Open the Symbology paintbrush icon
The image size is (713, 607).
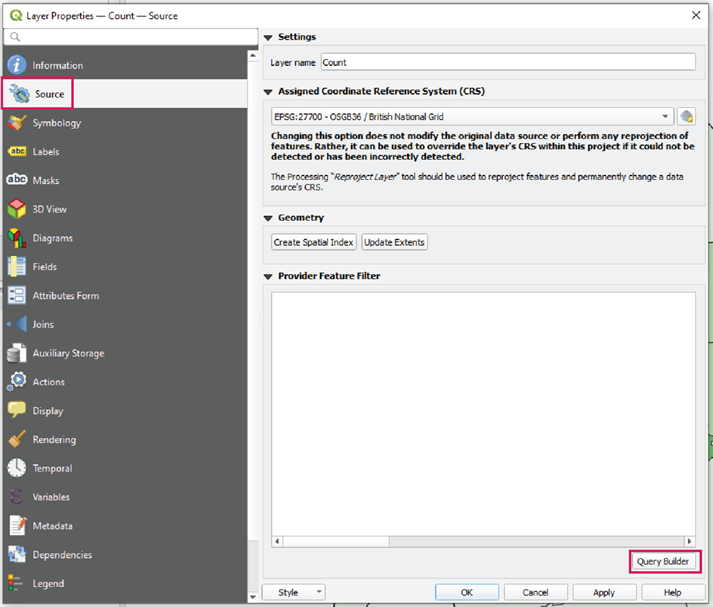[x=17, y=123]
